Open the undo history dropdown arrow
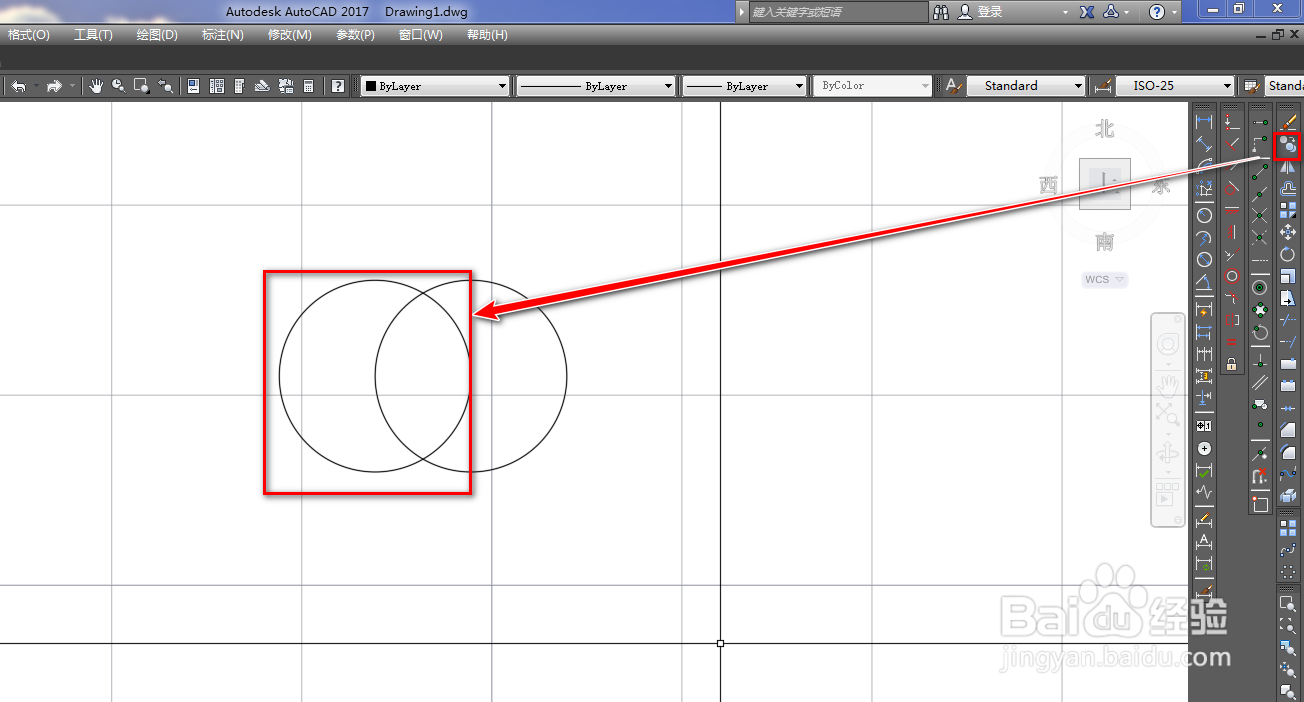1304x702 pixels. point(36,86)
